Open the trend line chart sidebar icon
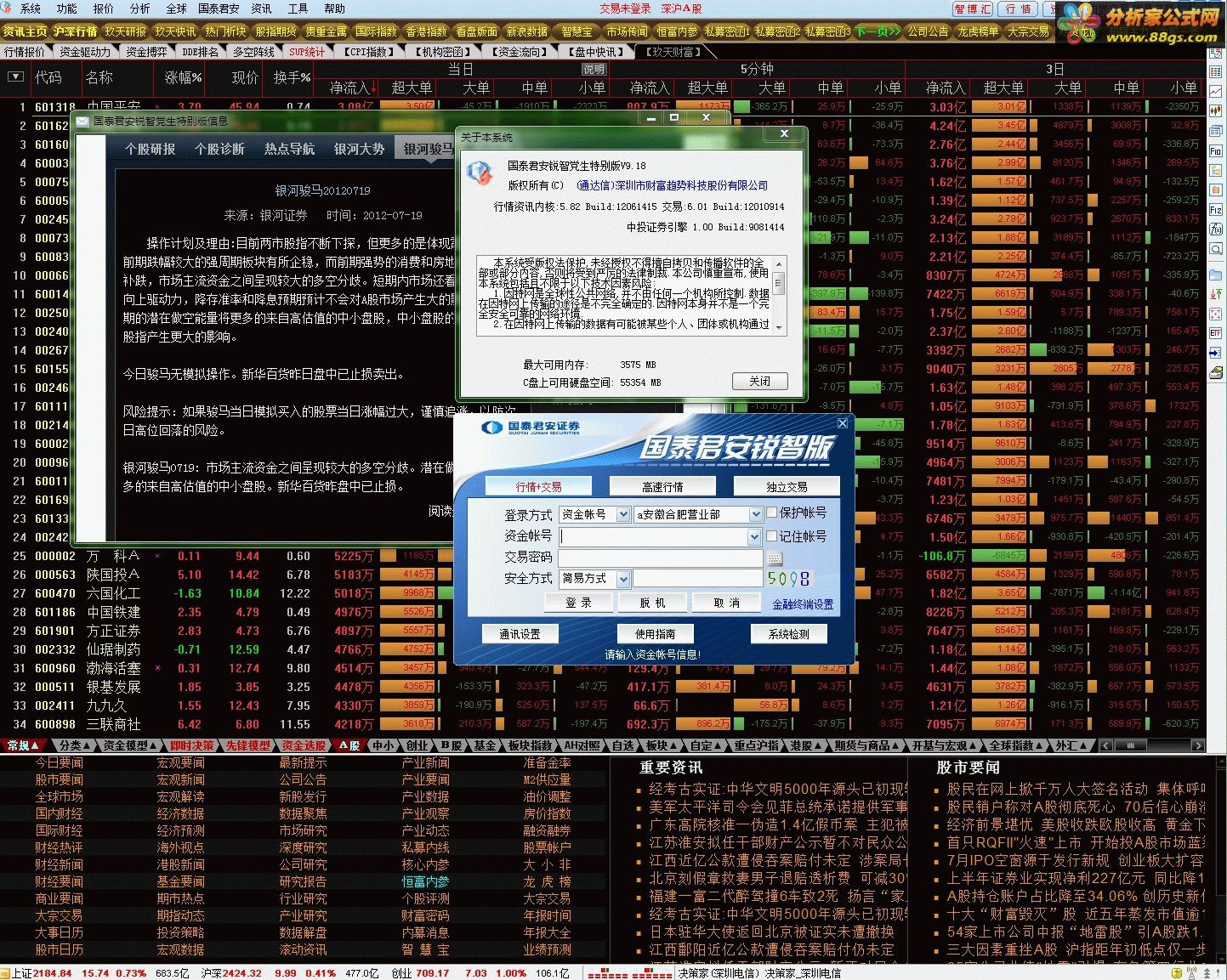This screenshot has width=1227, height=980. pos(1216,91)
